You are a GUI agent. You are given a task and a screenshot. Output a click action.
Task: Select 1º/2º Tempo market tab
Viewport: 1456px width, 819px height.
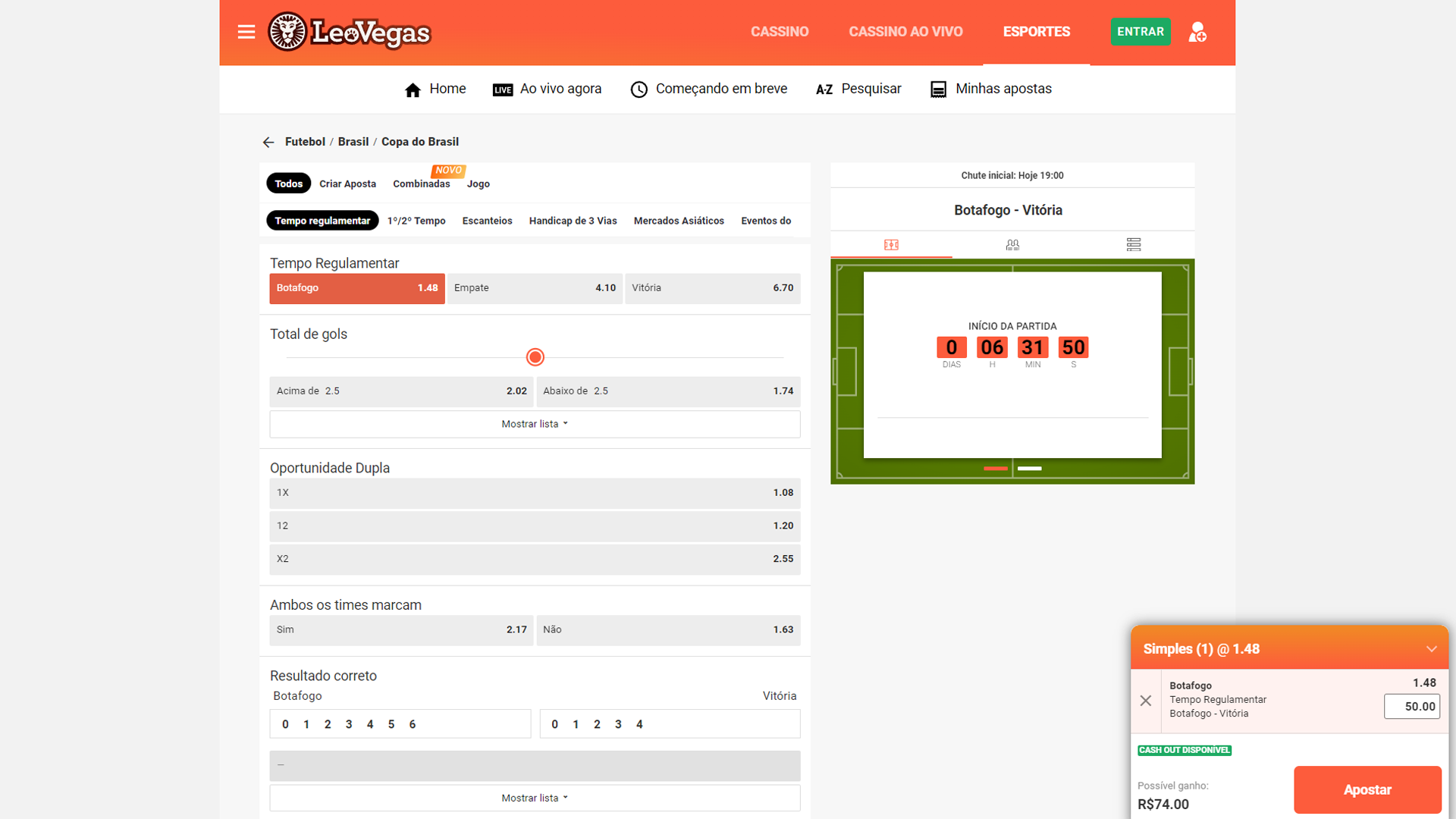[416, 221]
